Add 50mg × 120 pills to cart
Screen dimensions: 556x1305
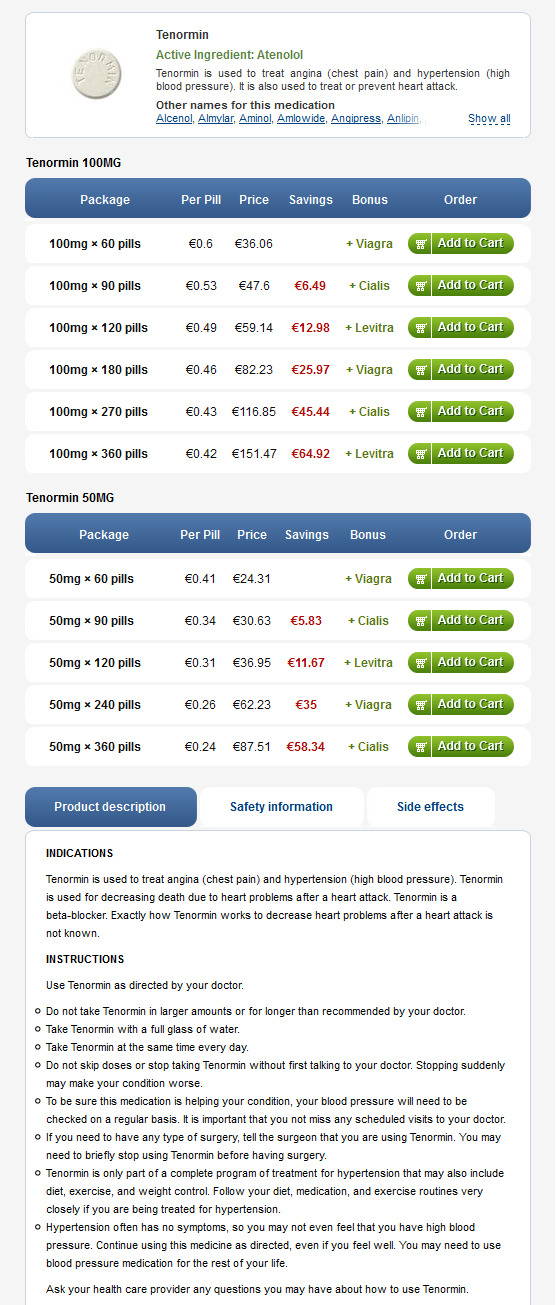(461, 662)
